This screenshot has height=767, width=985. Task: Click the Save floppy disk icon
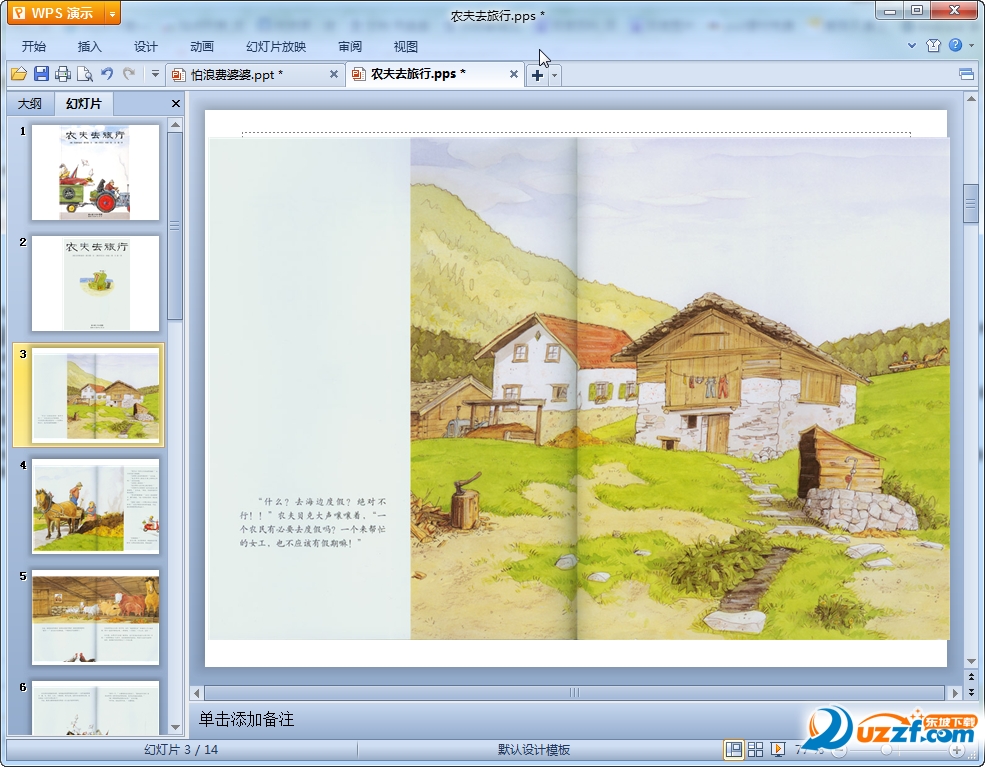click(x=41, y=74)
